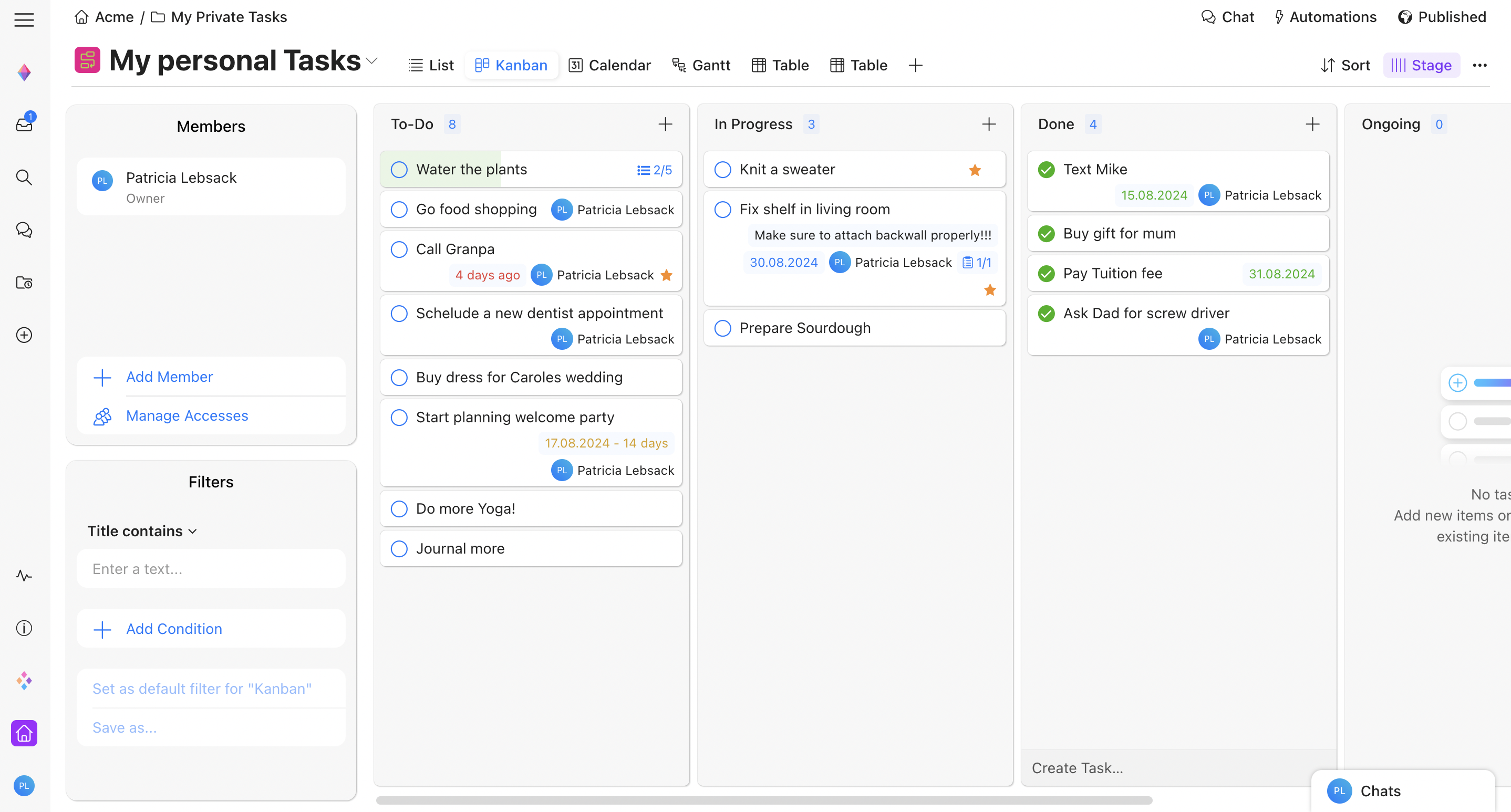Click the Add Condition button
The image size is (1511, 812).
[x=173, y=629]
